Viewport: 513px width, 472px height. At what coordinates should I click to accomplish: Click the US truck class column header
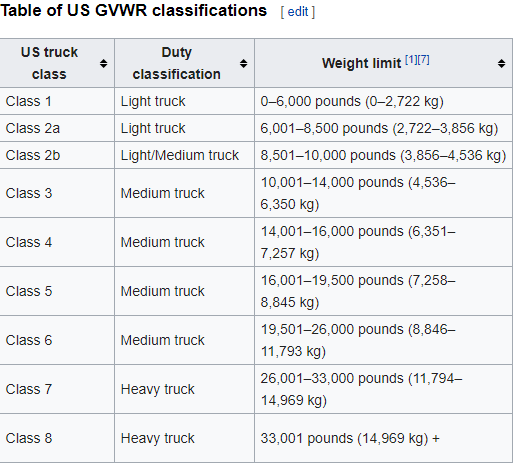(x=57, y=63)
